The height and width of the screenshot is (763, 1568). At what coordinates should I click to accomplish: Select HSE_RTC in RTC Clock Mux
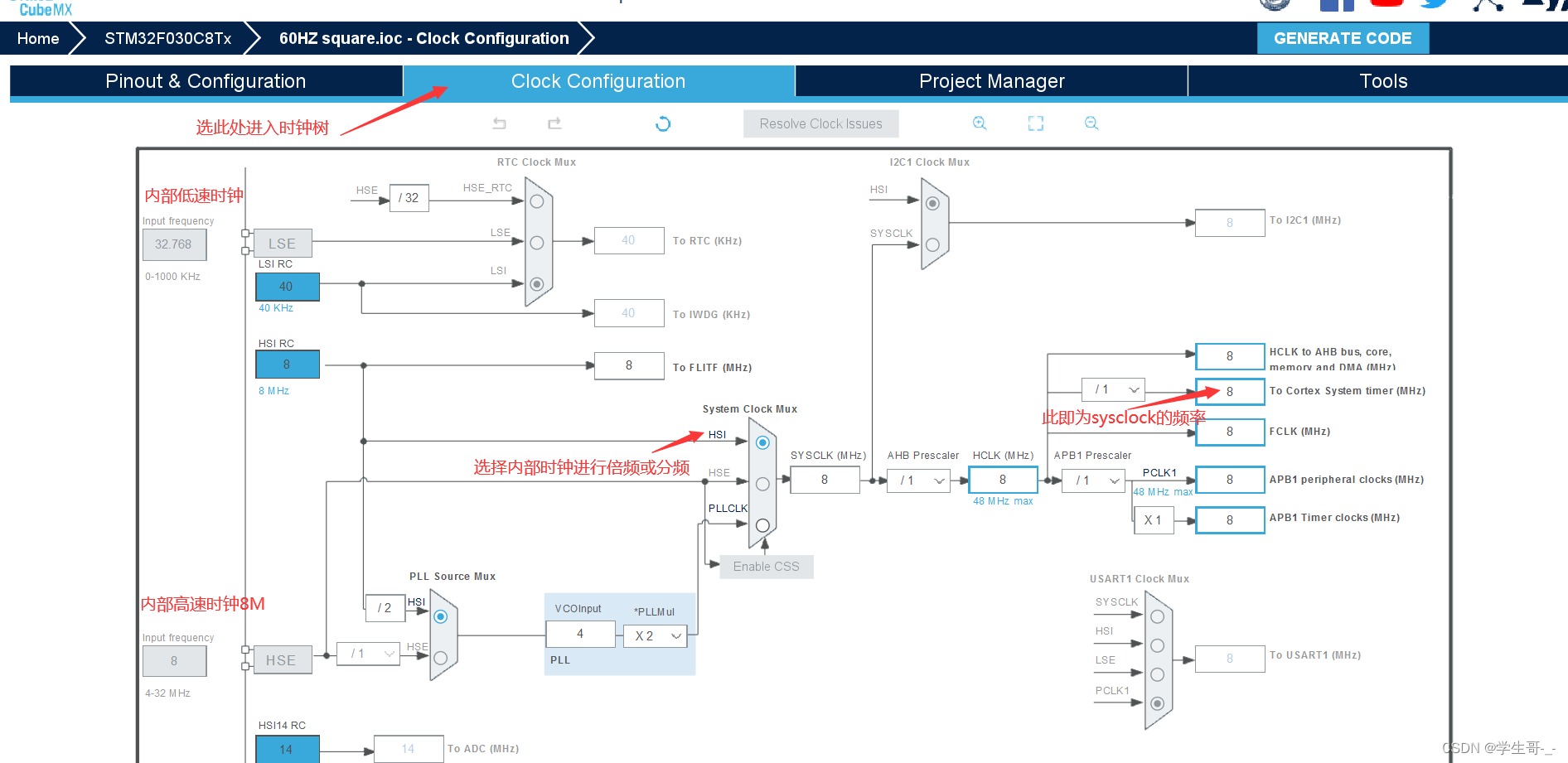pyautogui.click(x=537, y=201)
